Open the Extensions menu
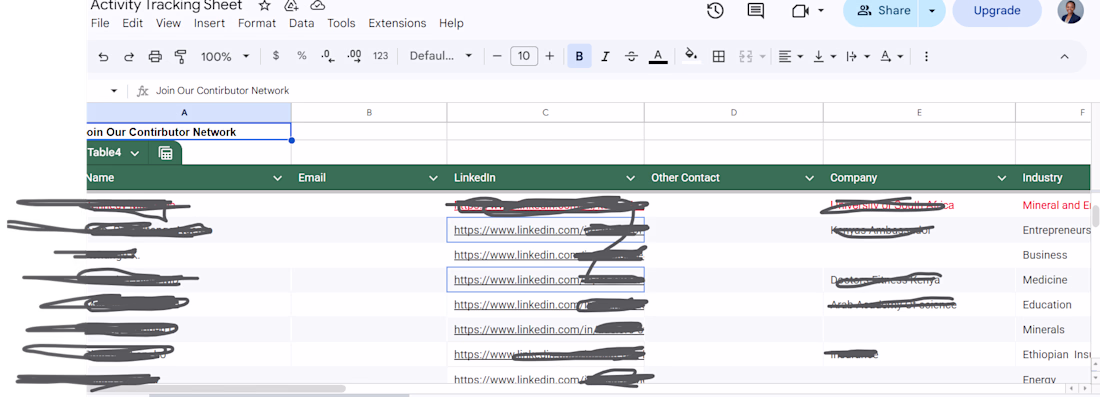The width and height of the screenshot is (1100, 397). click(x=397, y=23)
